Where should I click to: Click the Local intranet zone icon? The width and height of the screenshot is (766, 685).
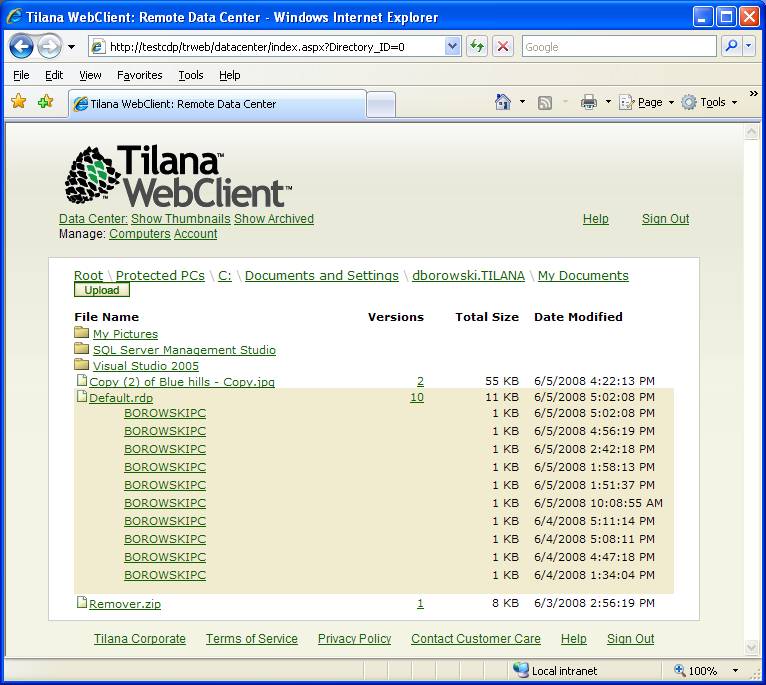(x=521, y=670)
